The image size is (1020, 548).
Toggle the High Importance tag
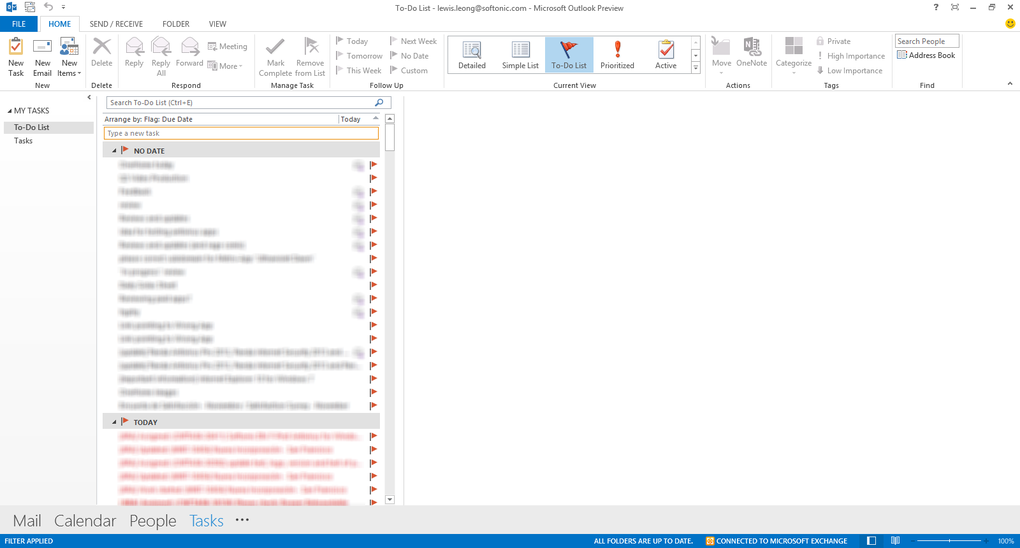coord(850,56)
